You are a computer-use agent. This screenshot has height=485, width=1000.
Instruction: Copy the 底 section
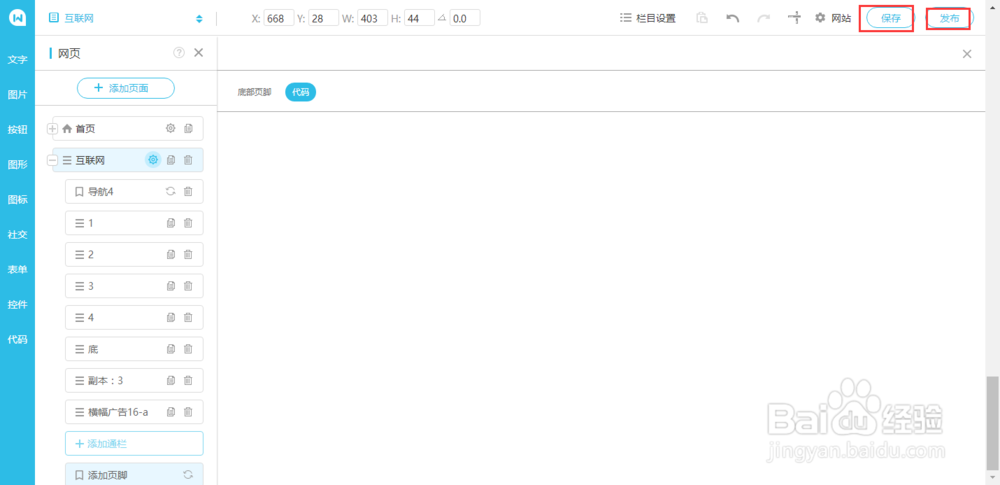point(171,349)
